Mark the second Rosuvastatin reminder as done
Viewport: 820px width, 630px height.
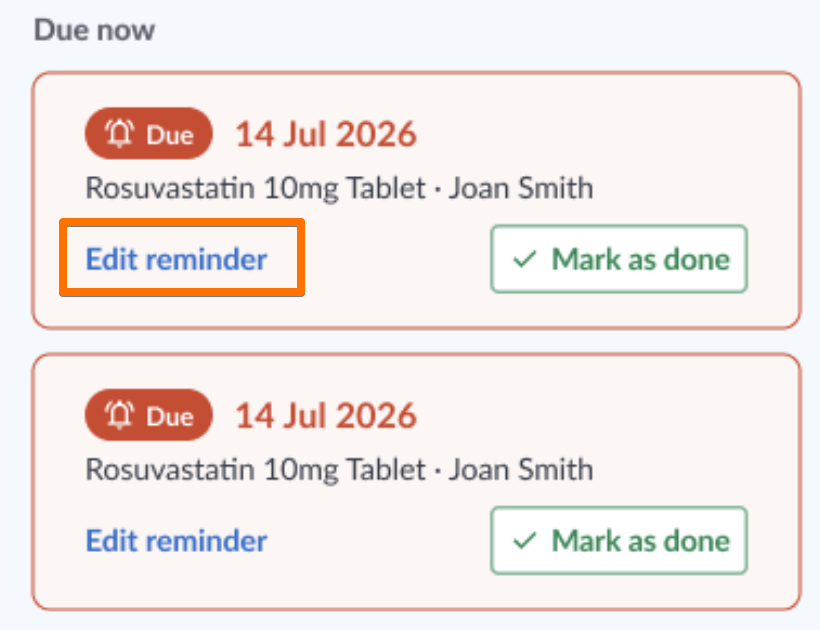tap(619, 540)
